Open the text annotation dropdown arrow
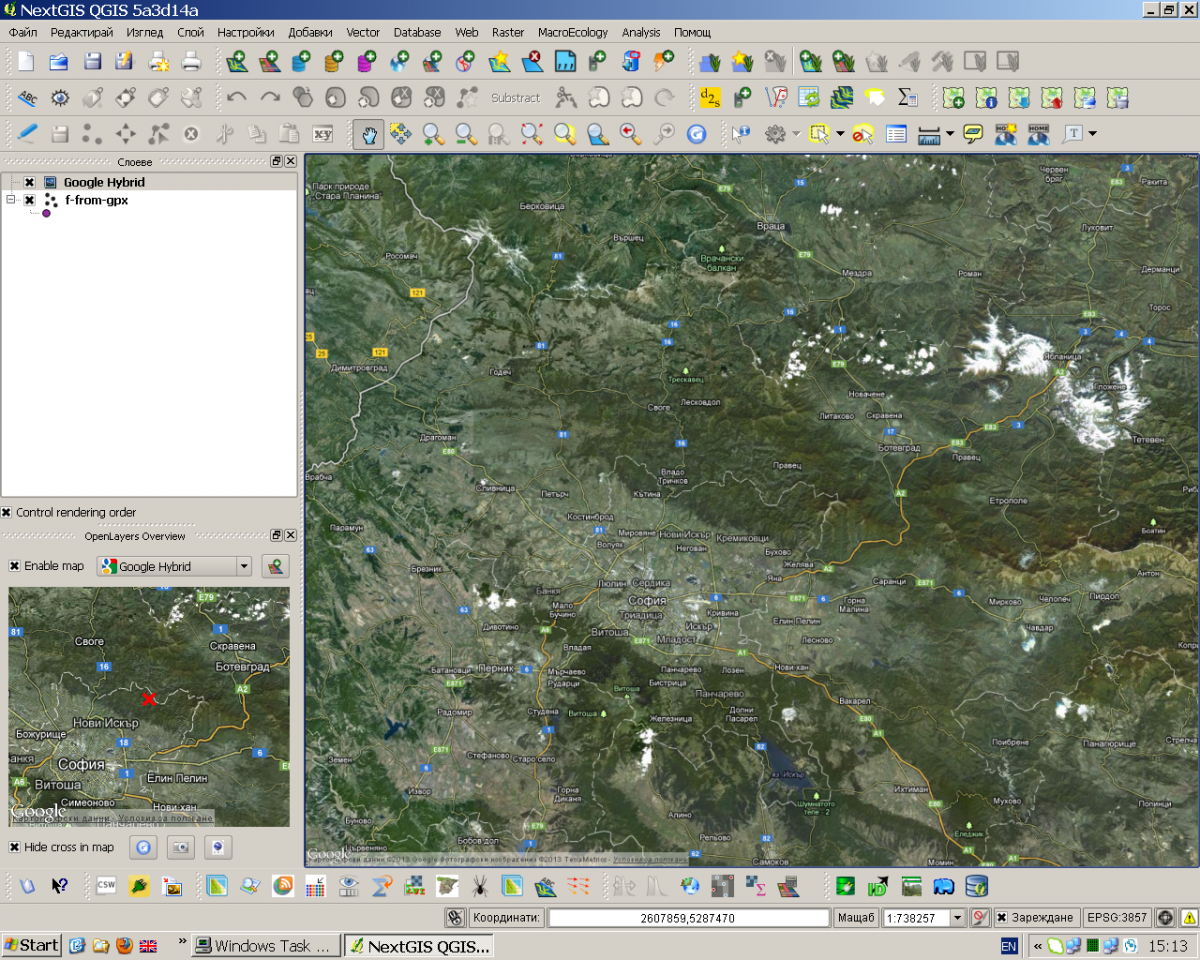 click(x=1092, y=134)
